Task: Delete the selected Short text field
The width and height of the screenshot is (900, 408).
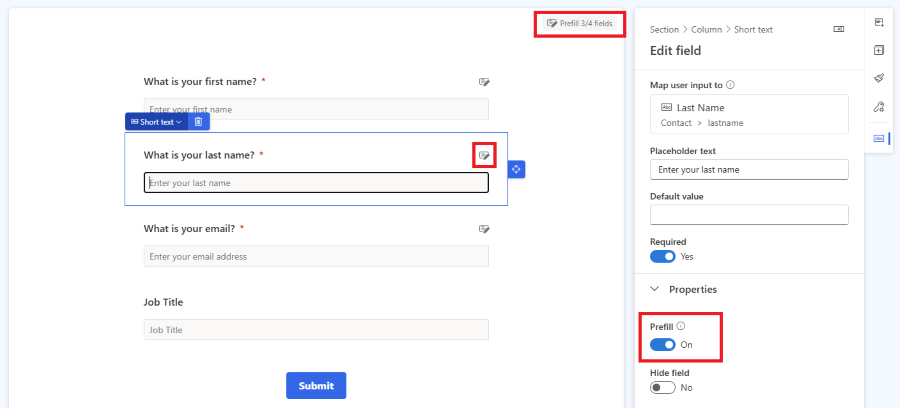Action: point(198,122)
